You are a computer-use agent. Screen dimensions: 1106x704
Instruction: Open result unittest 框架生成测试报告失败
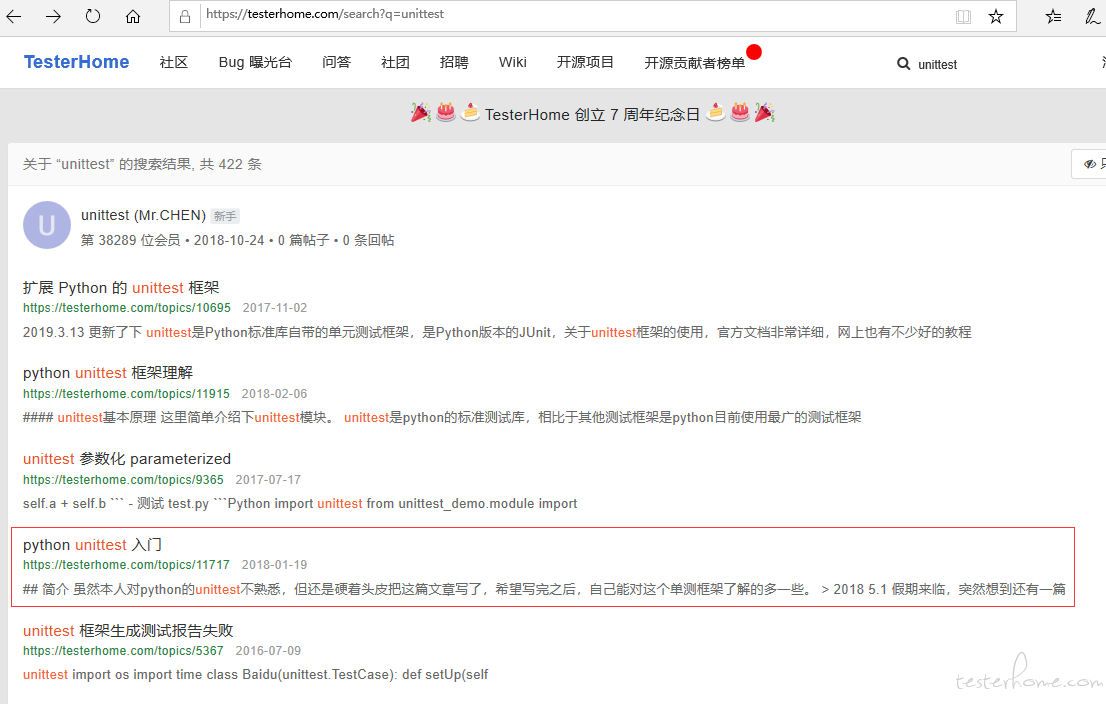click(128, 631)
